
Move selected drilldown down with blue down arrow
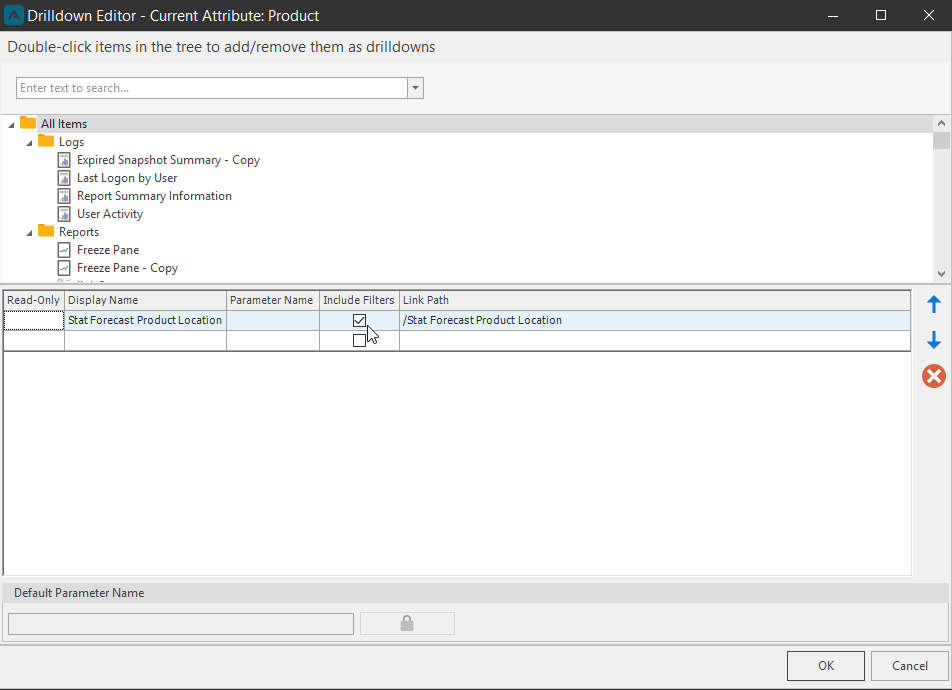click(934, 340)
